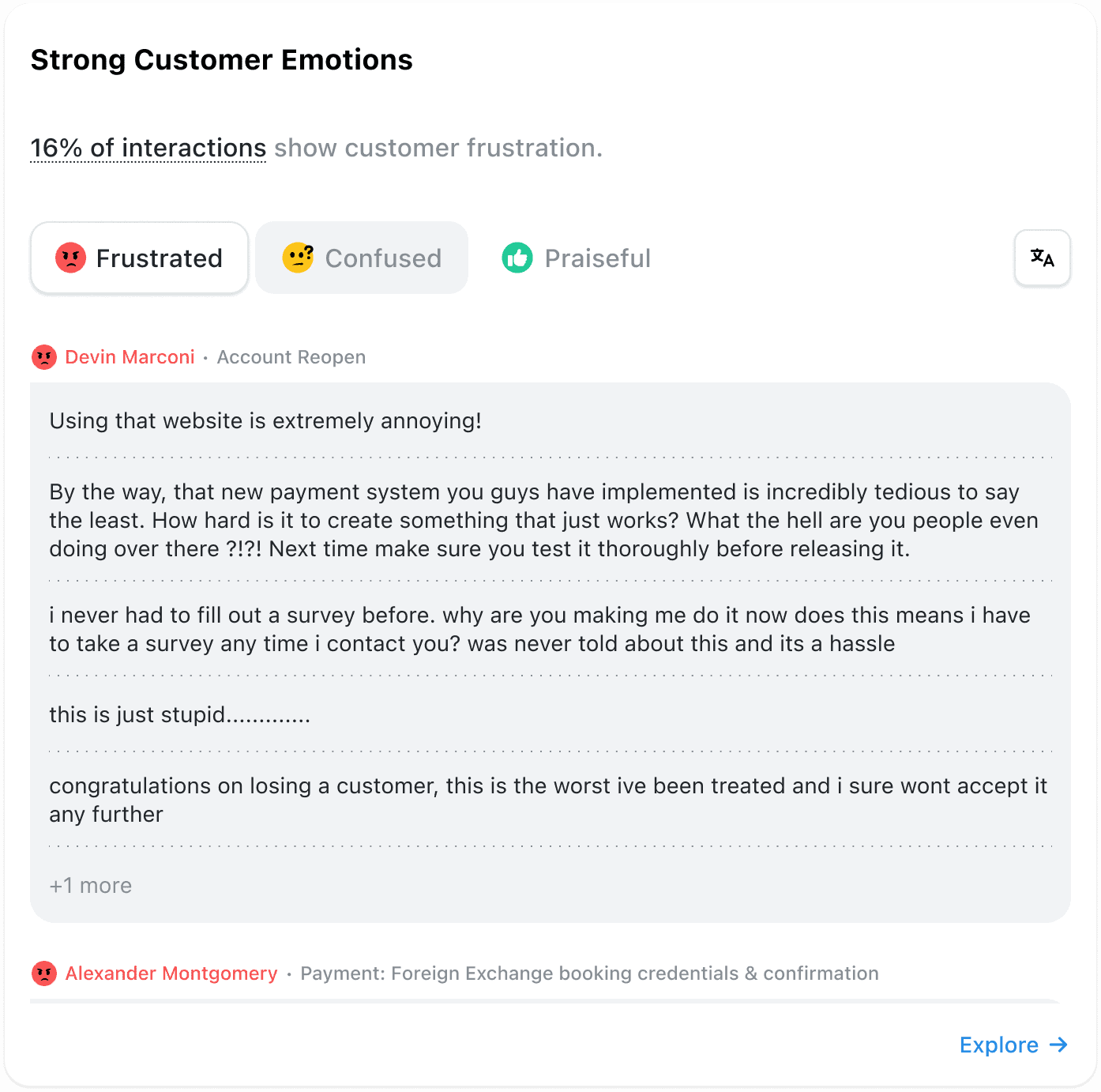Screen dimensions: 1101x1092
Task: Expand the +1 more hidden quotes
Action: pyautogui.click(x=90, y=885)
